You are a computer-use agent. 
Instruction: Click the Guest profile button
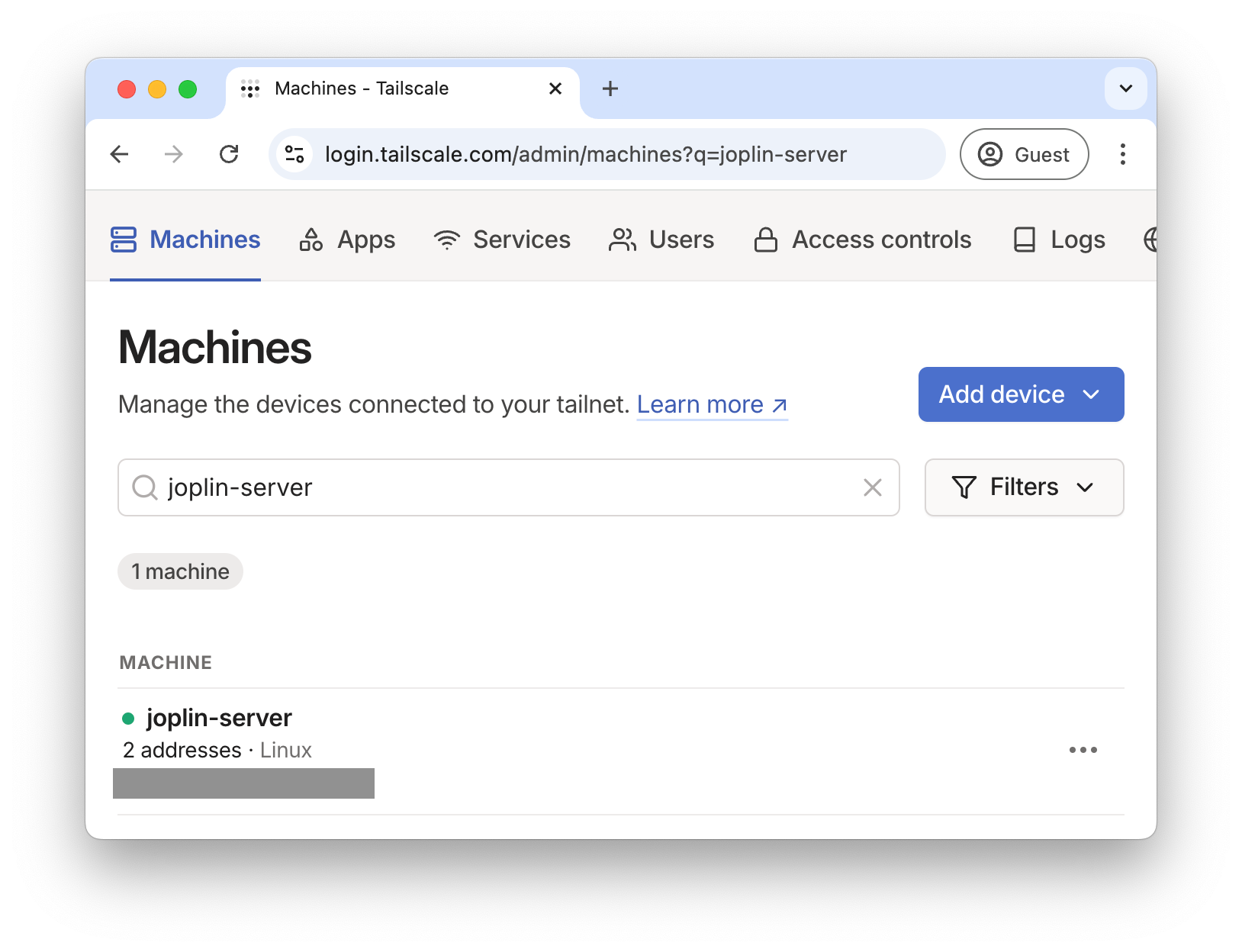[x=1024, y=155]
